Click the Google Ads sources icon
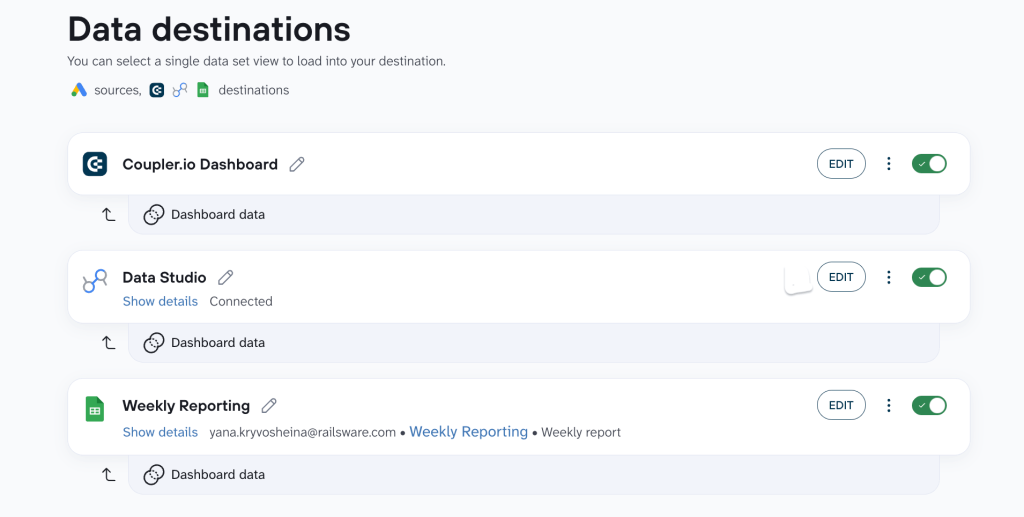Screen dimensions: 1024x517 click(79, 90)
